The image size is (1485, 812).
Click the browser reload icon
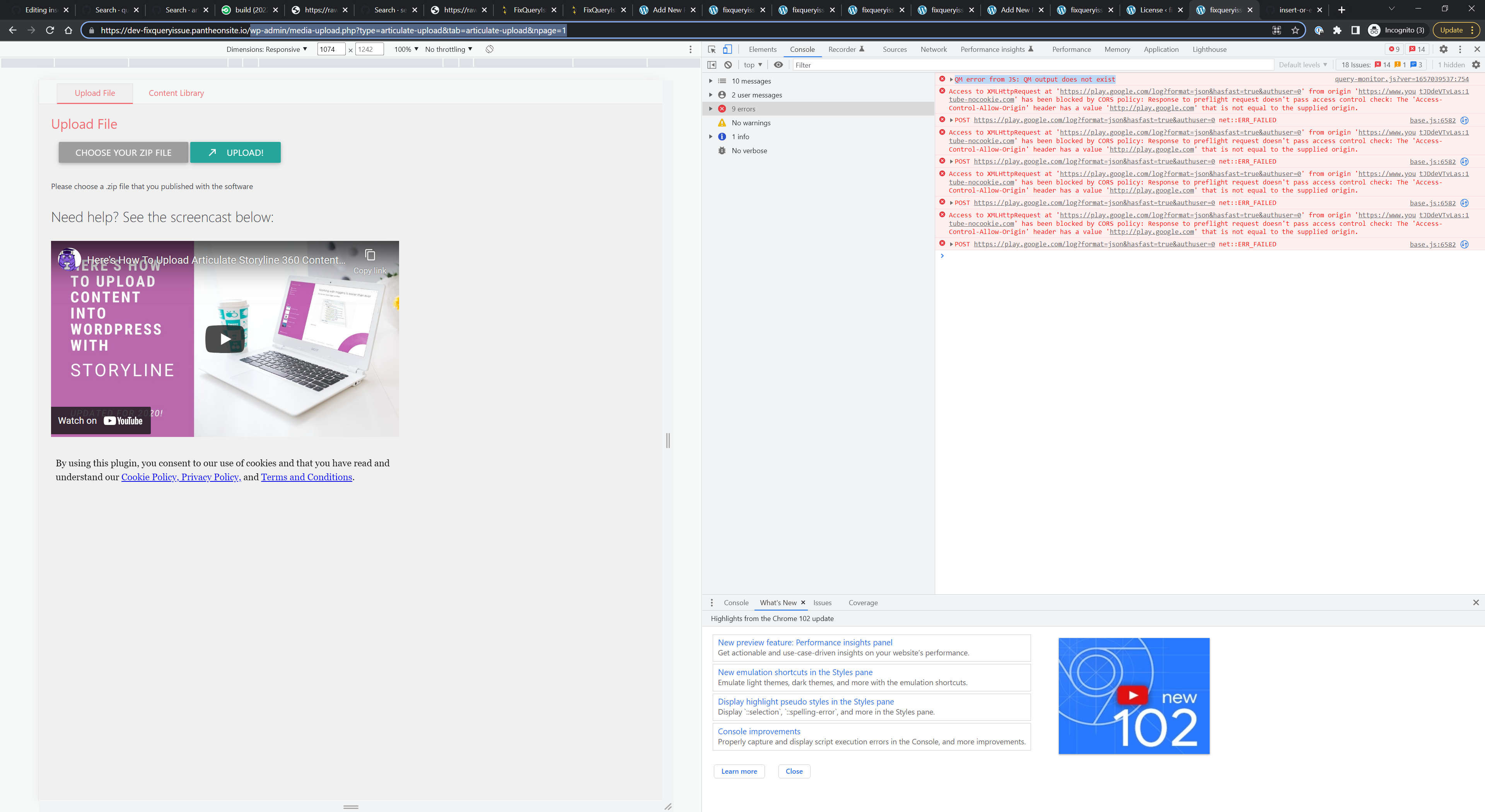coord(50,31)
